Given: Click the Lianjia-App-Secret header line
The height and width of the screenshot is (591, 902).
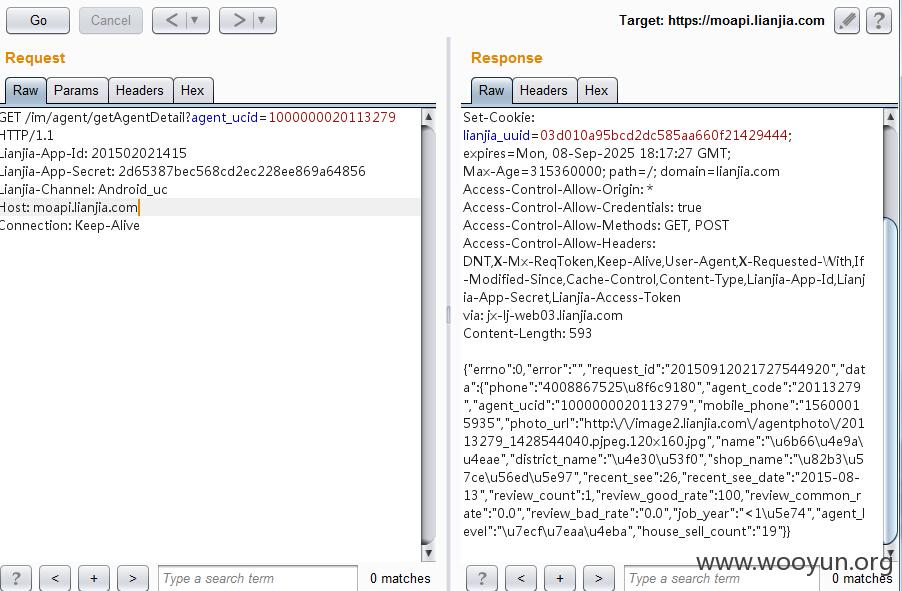Looking at the screenshot, I should tap(182, 171).
